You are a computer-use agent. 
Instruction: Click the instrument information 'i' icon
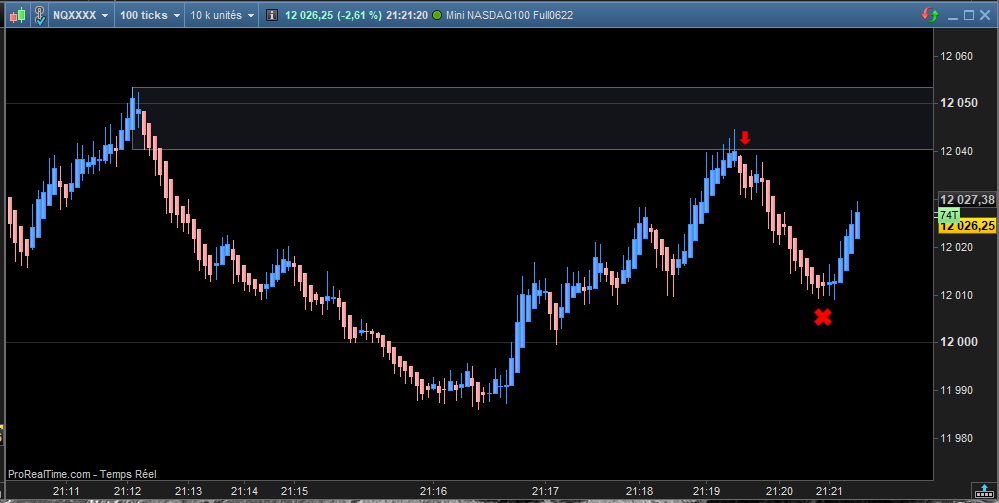[x=271, y=15]
